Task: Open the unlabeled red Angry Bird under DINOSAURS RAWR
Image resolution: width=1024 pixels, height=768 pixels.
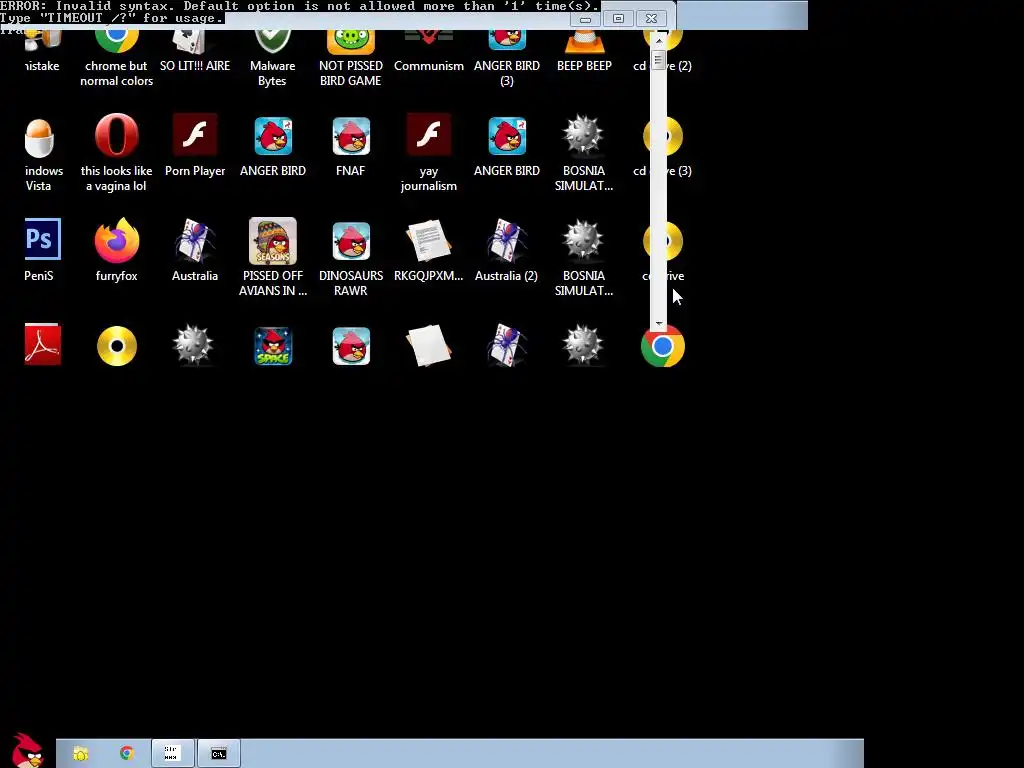Action: click(x=351, y=346)
